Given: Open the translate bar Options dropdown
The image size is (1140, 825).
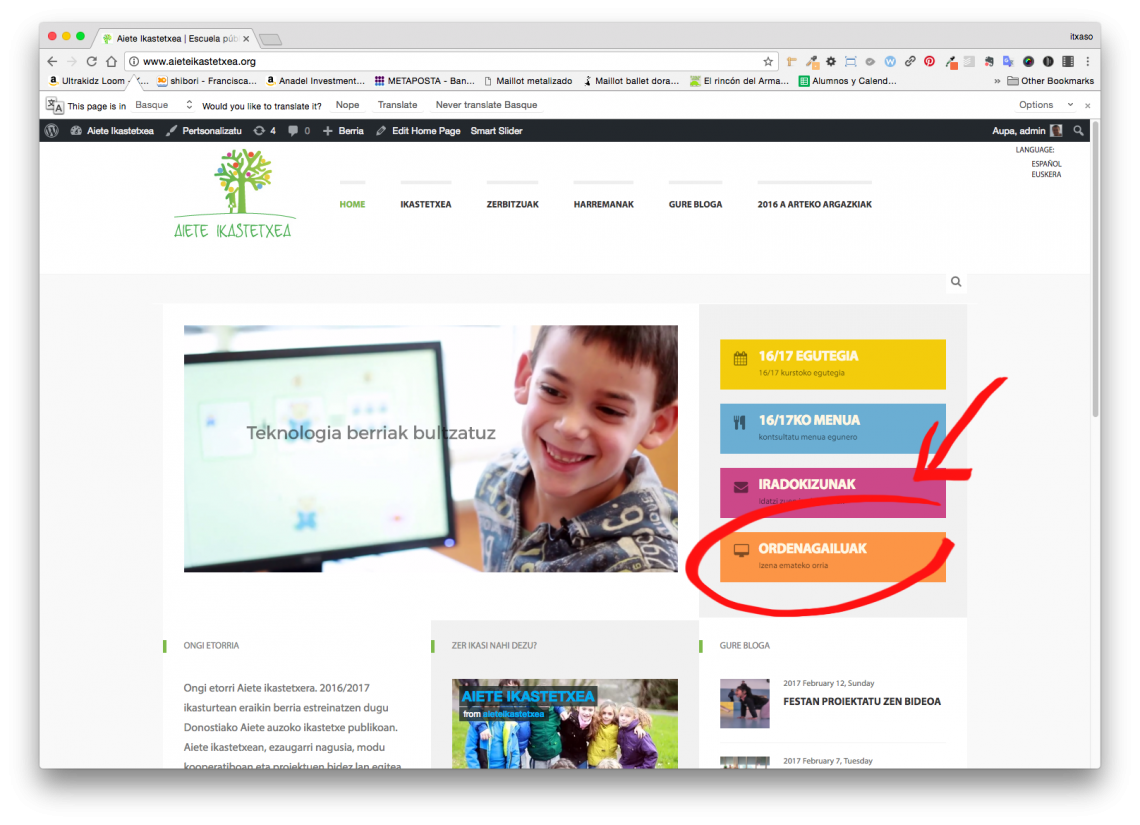Looking at the screenshot, I should (1045, 105).
